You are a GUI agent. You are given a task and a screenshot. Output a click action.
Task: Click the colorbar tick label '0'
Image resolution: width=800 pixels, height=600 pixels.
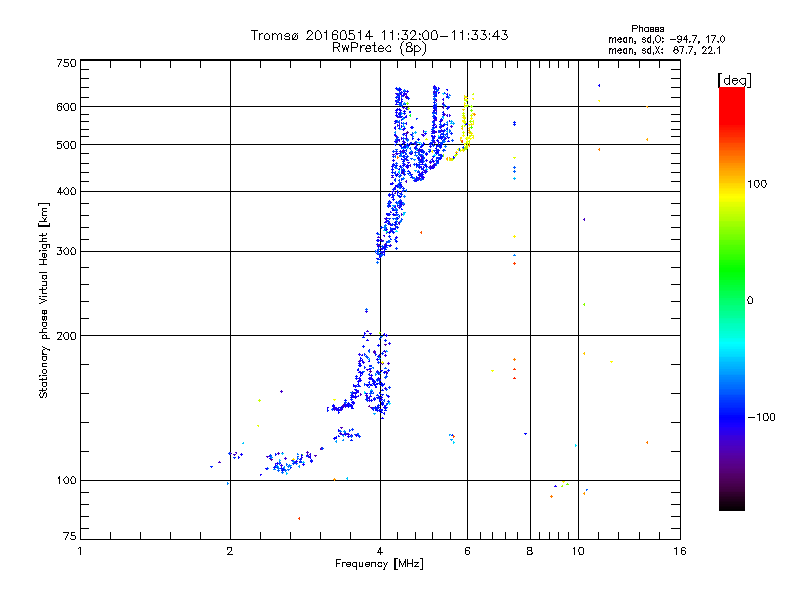[x=749, y=301]
